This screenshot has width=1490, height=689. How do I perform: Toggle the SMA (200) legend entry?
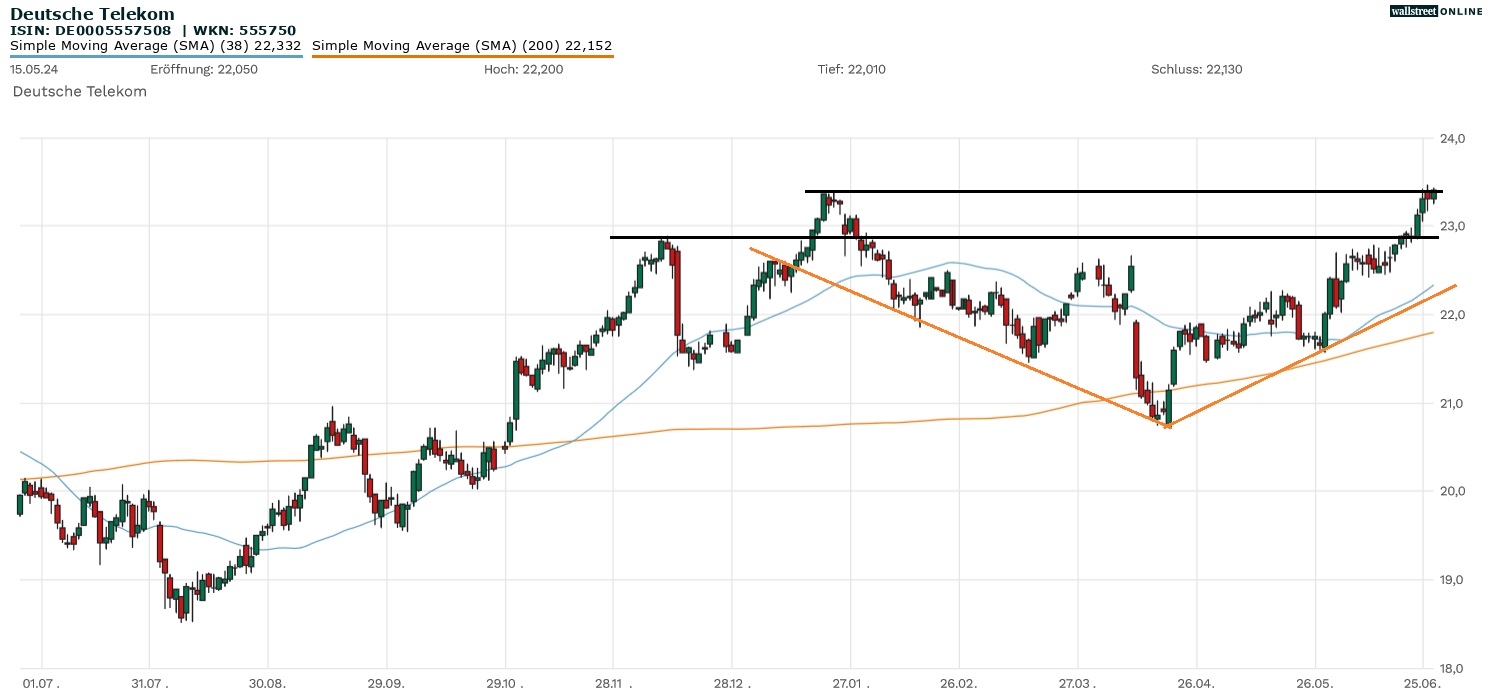462,46
